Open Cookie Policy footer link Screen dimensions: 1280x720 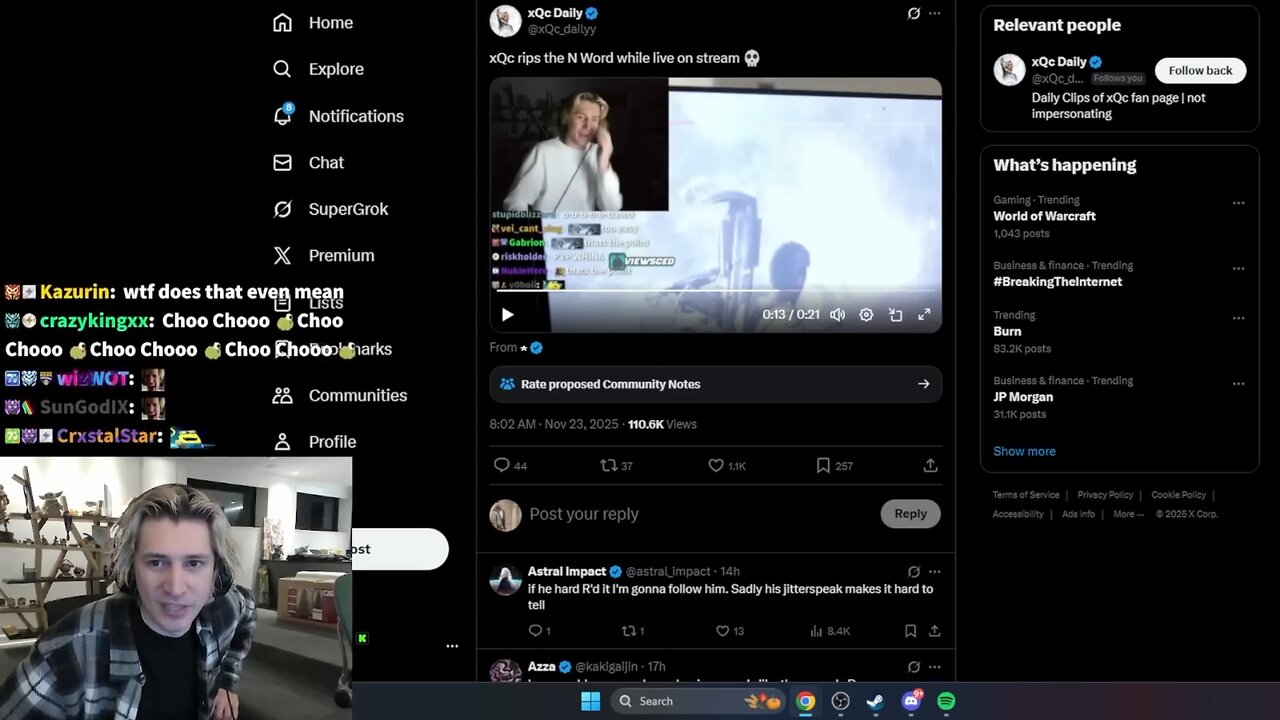pos(1178,495)
